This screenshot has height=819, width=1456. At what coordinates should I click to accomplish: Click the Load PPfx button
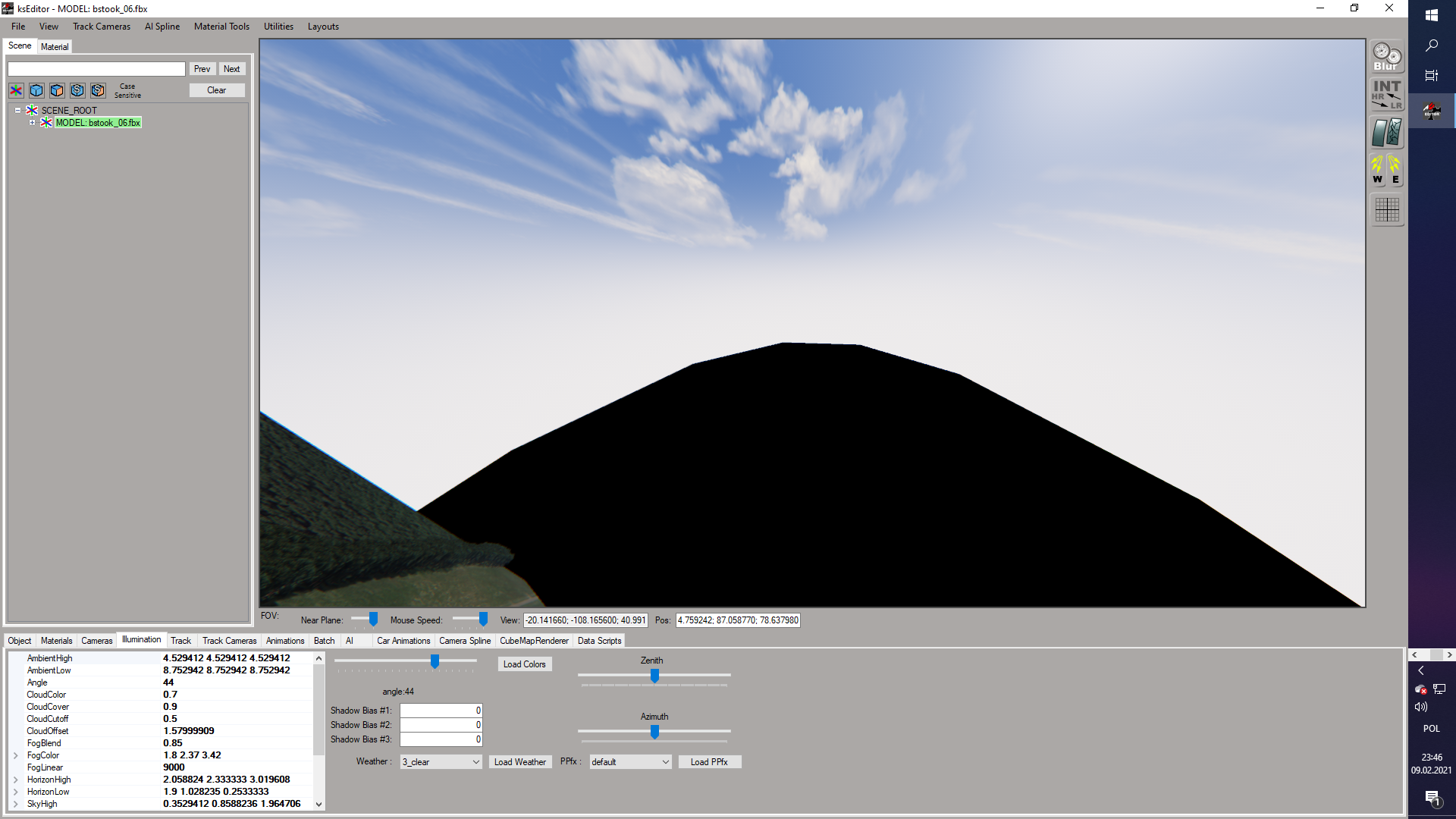coord(709,762)
